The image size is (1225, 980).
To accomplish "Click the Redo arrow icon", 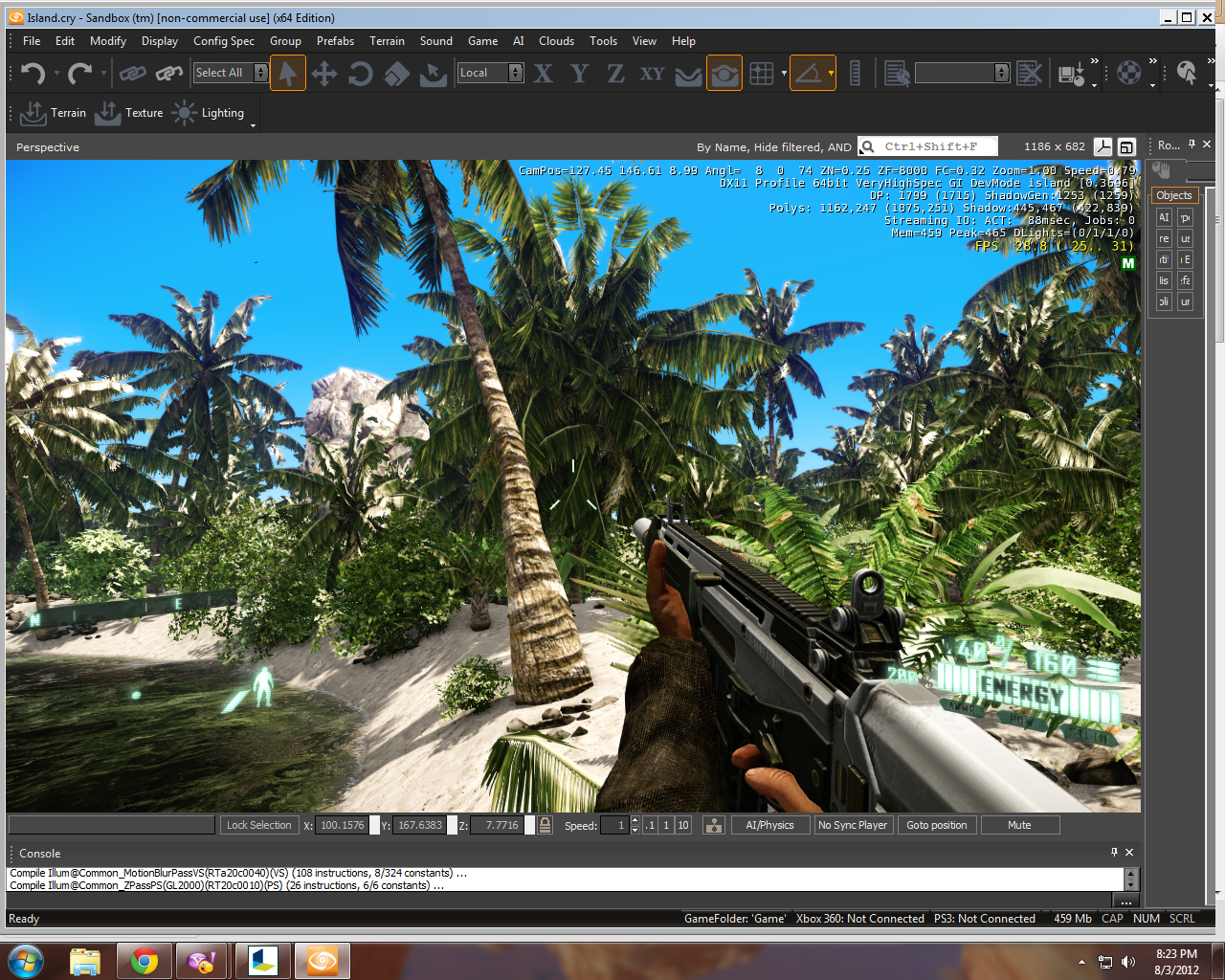I will [80, 74].
